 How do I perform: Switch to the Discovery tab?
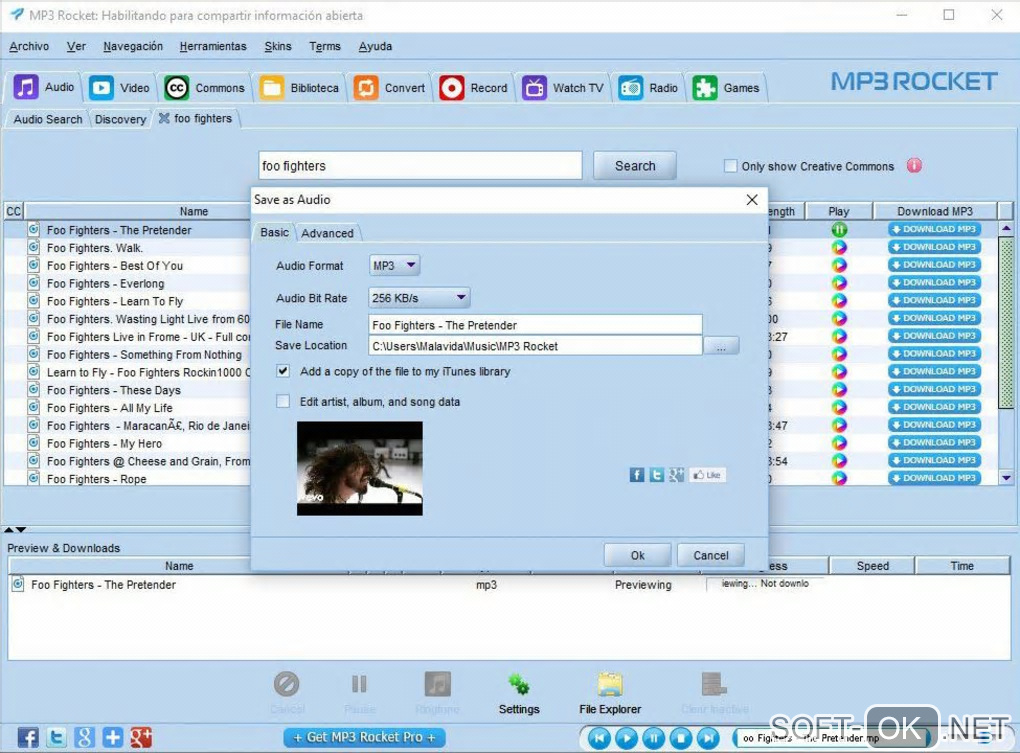click(x=120, y=119)
